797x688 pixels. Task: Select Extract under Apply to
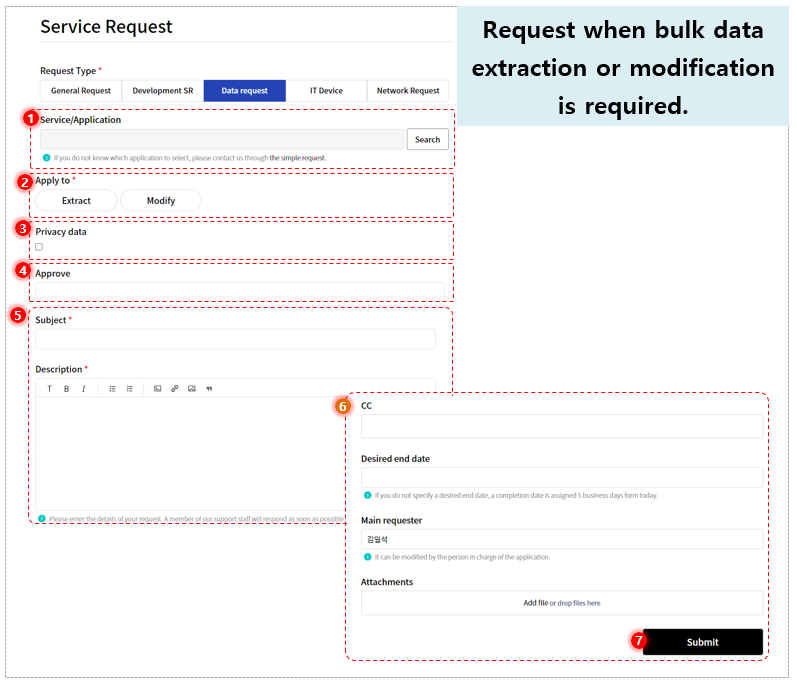[76, 201]
